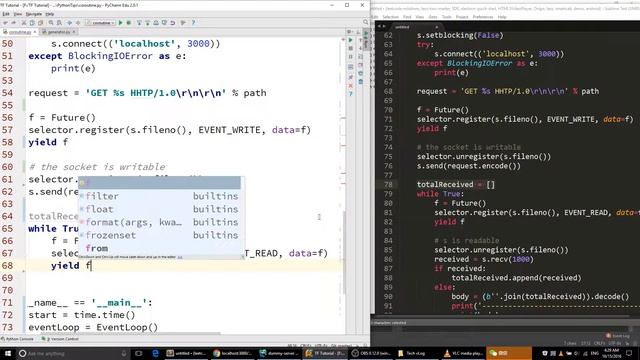Click code line 54 with the request string
The image size is (640, 360).
(x=147, y=93)
